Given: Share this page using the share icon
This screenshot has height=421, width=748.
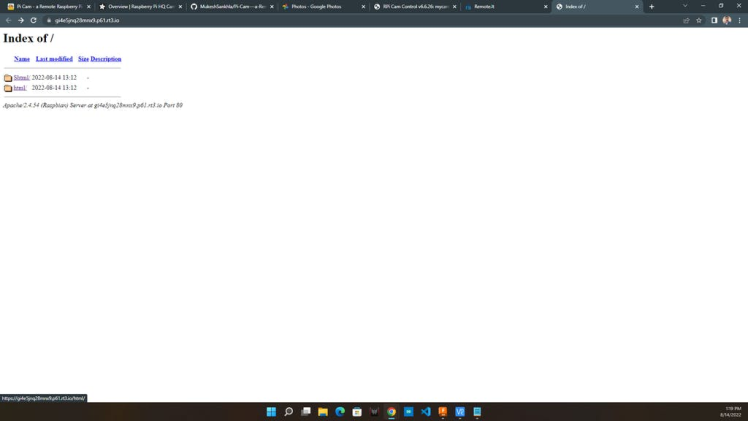Looking at the screenshot, I should 686,21.
